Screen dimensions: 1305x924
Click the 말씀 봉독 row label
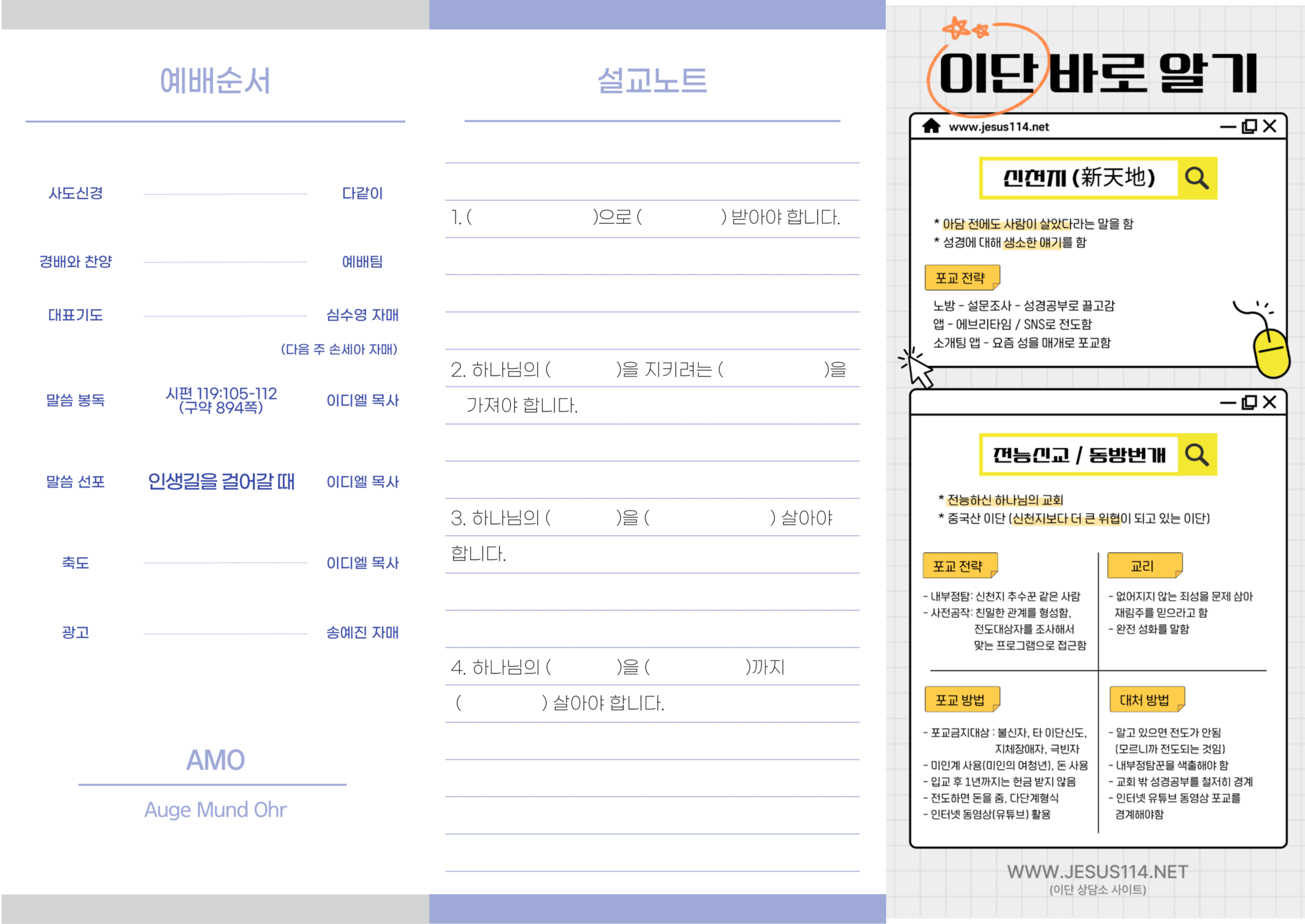(76, 400)
